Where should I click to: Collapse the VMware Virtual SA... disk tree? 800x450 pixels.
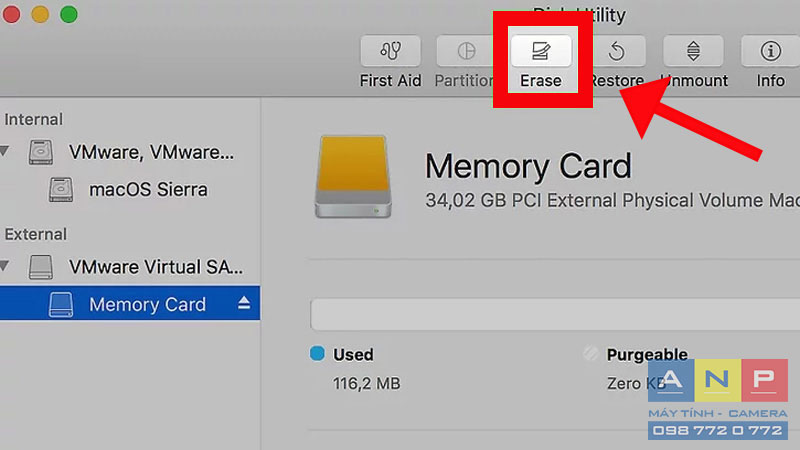5,266
